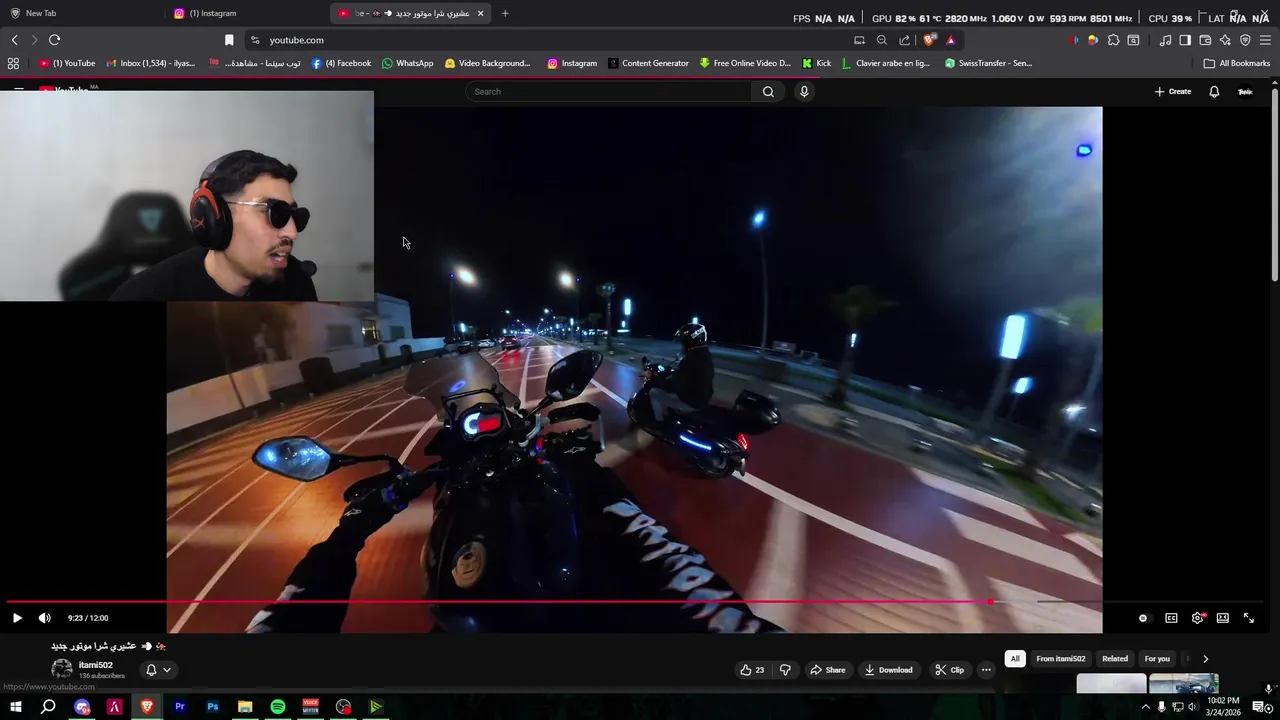
Task: Open the Create menu
Action: tap(1173, 92)
